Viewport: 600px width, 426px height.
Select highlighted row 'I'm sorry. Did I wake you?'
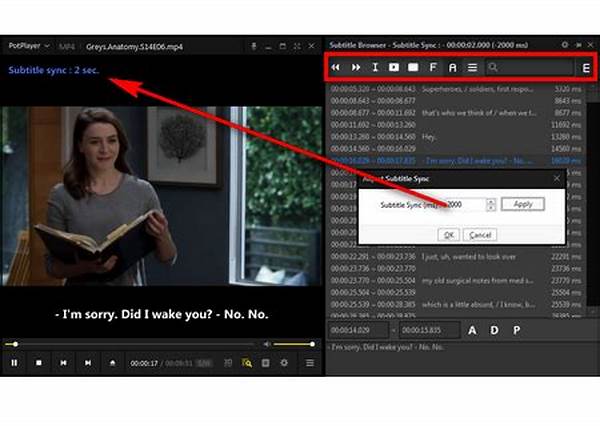[455, 161]
